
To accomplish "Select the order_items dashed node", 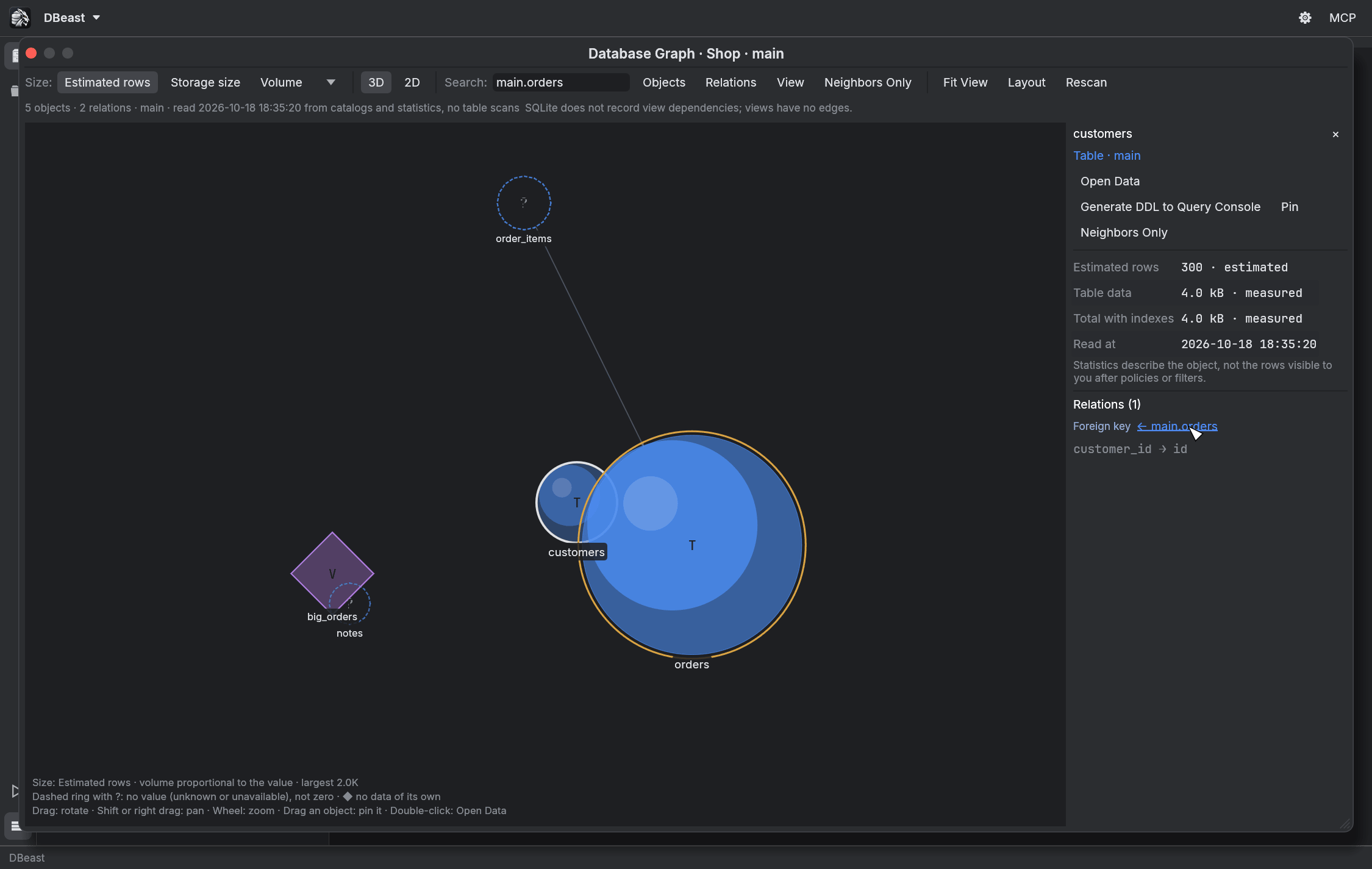I will (x=524, y=203).
